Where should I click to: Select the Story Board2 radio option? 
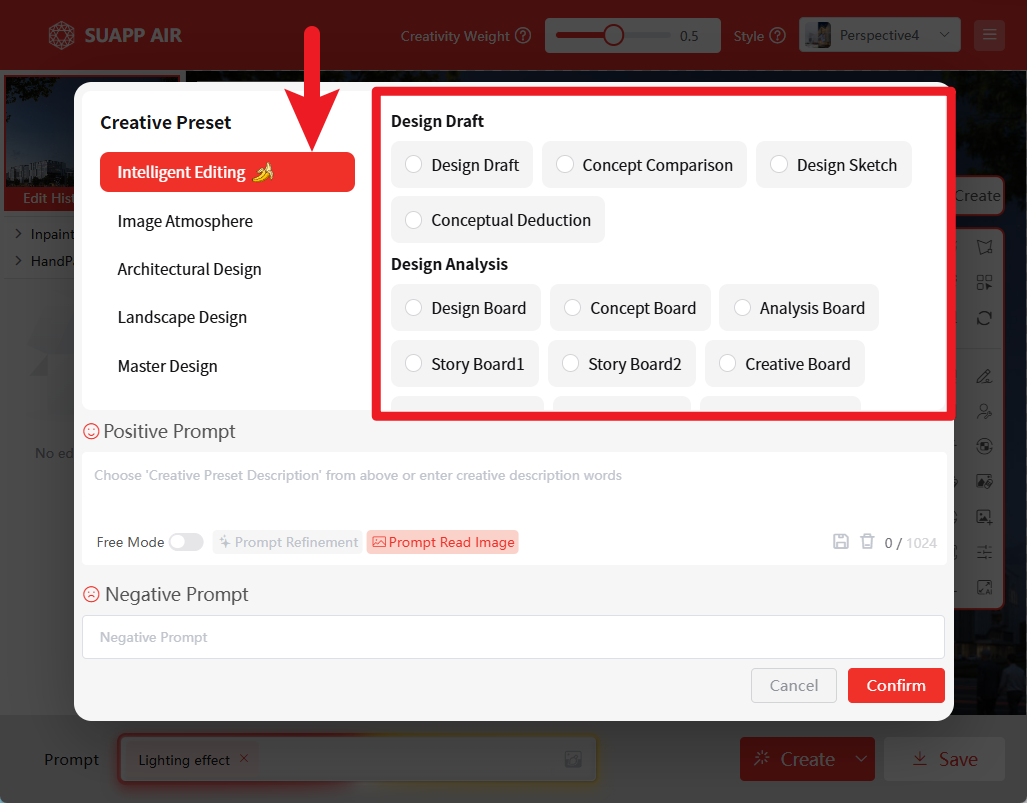(570, 364)
